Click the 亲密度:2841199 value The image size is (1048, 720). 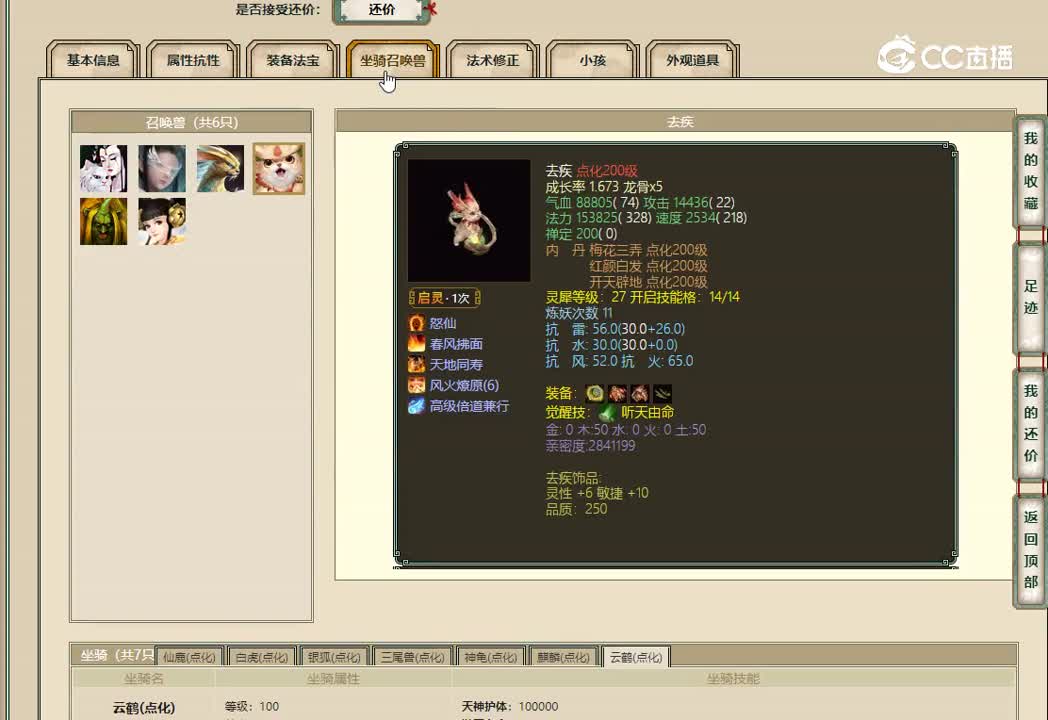coord(590,446)
